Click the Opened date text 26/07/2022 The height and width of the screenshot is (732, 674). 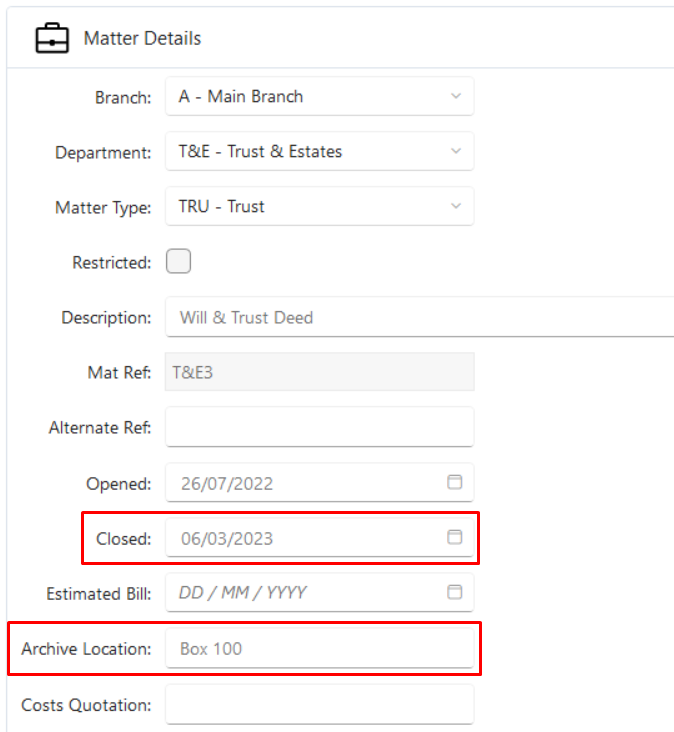tap(227, 484)
